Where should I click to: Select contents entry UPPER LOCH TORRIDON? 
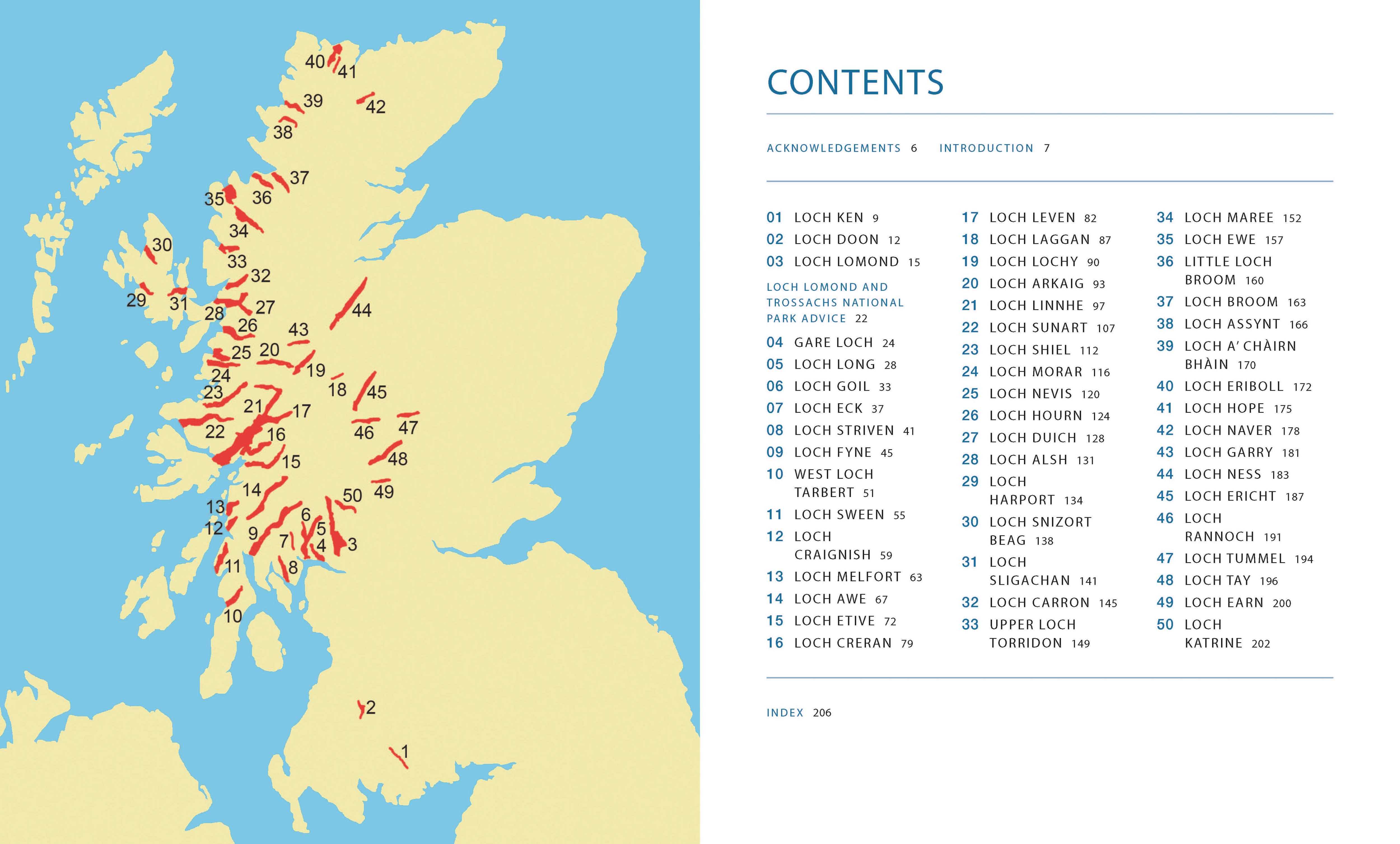point(1026,634)
